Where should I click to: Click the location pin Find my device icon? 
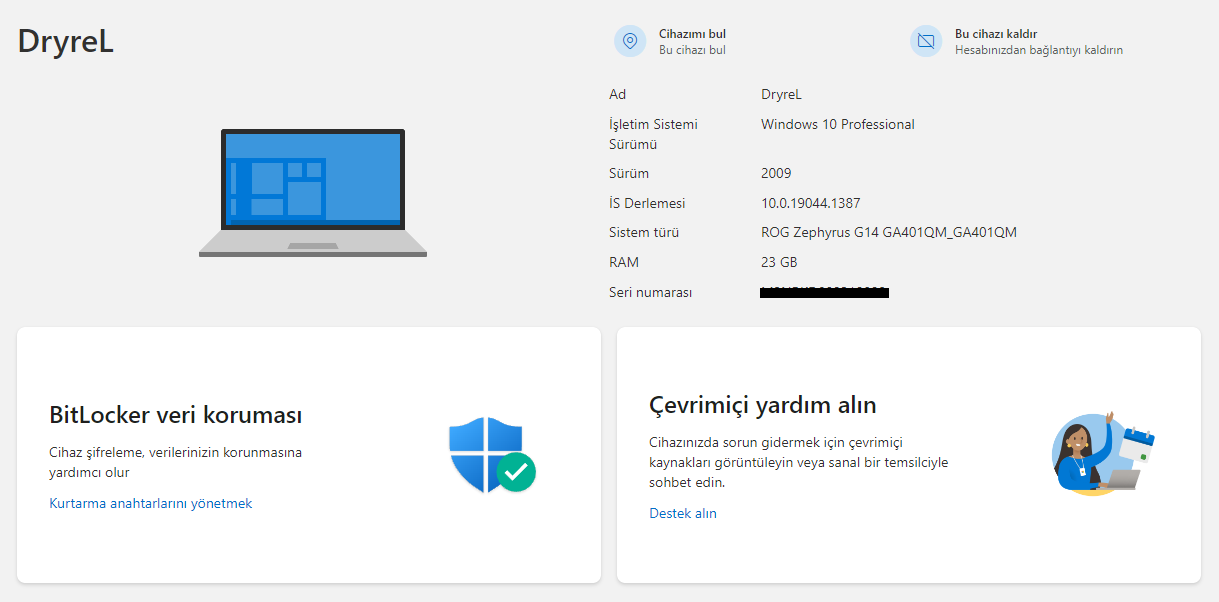(630, 41)
